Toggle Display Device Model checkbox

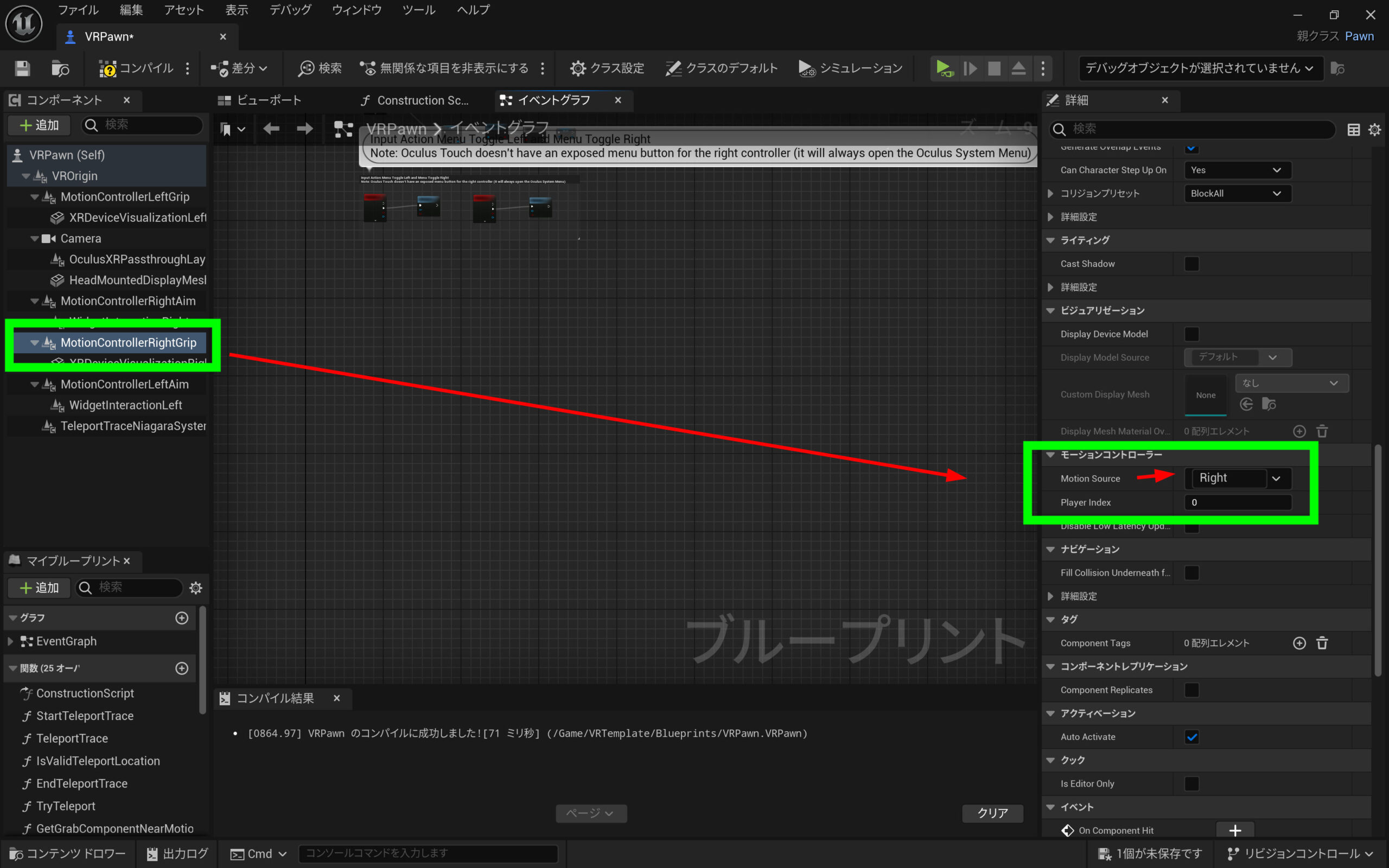(1192, 334)
